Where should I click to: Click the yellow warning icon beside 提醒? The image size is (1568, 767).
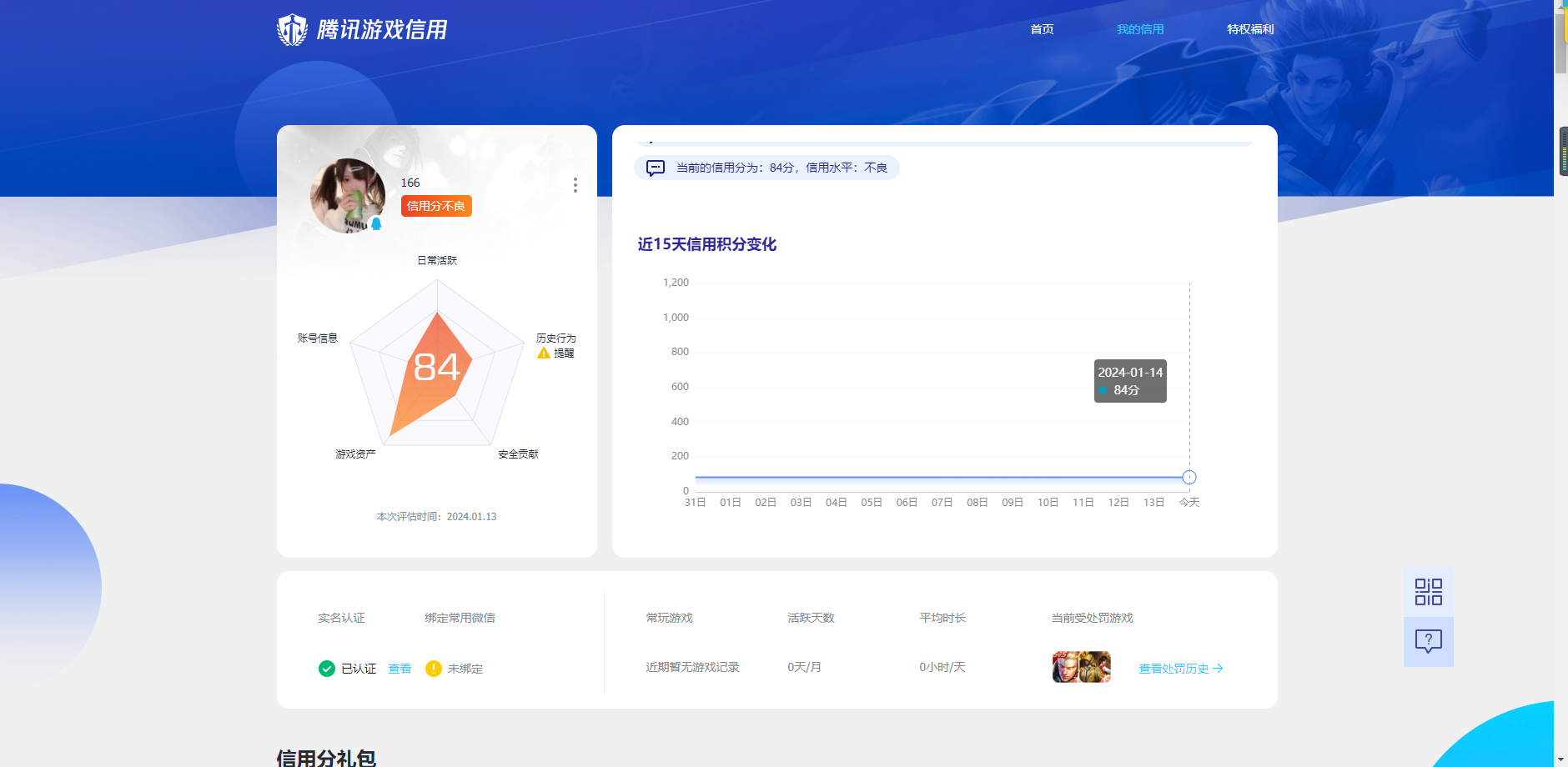[x=544, y=353]
